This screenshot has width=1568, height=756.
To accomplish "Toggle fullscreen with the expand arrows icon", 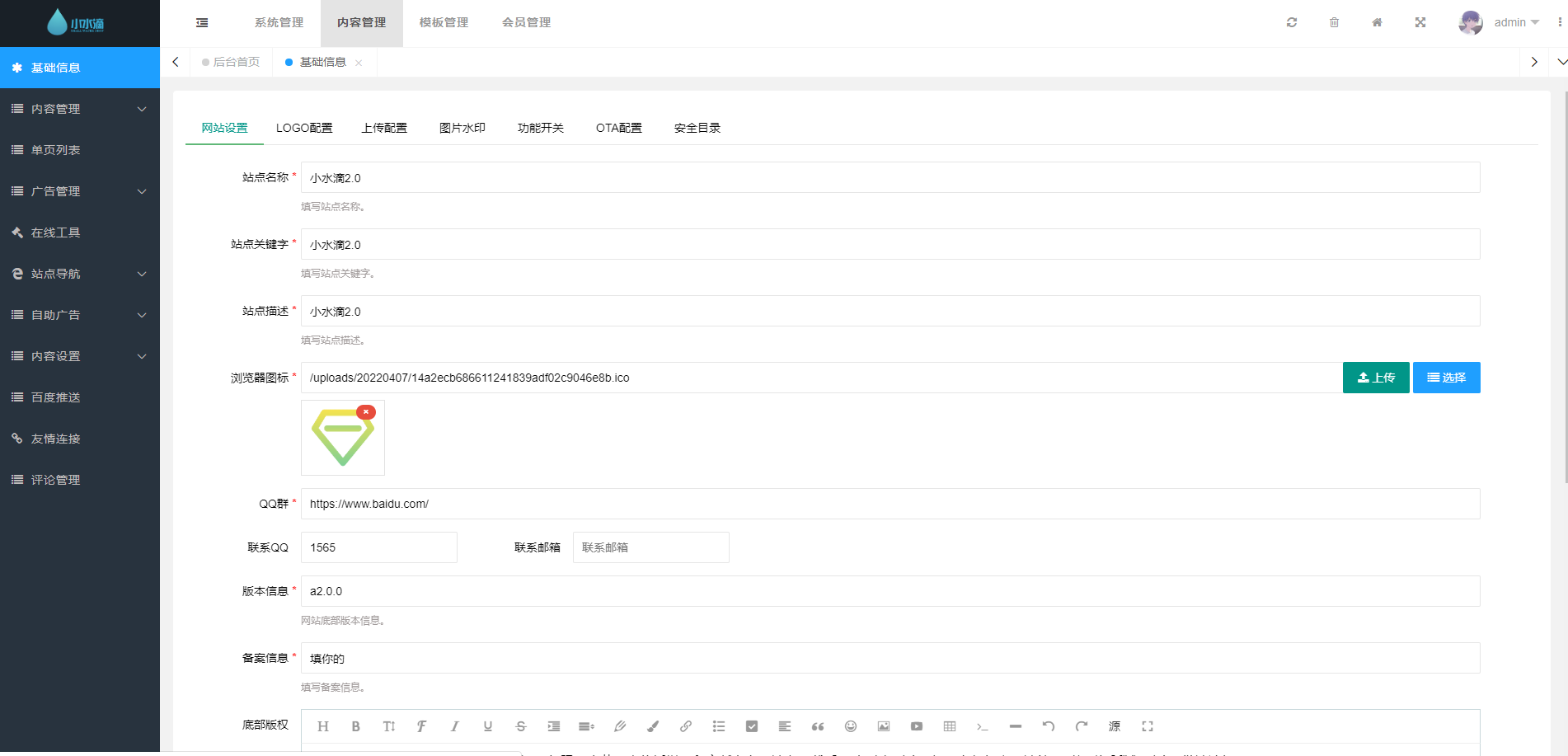I will [1420, 22].
